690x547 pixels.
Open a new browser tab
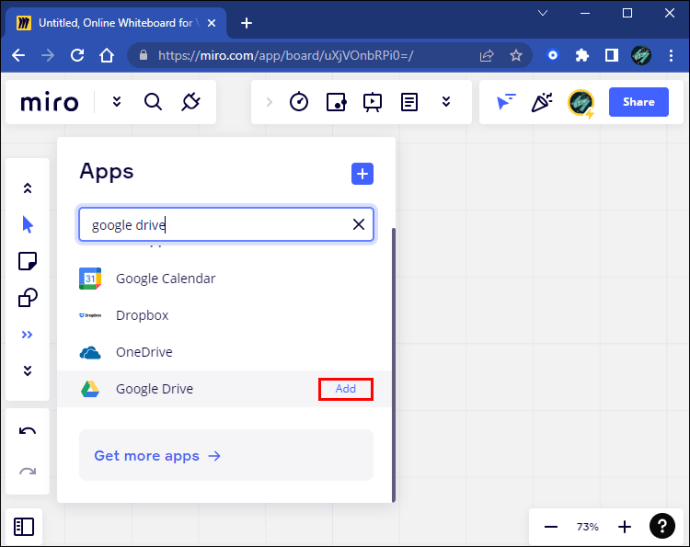click(246, 23)
